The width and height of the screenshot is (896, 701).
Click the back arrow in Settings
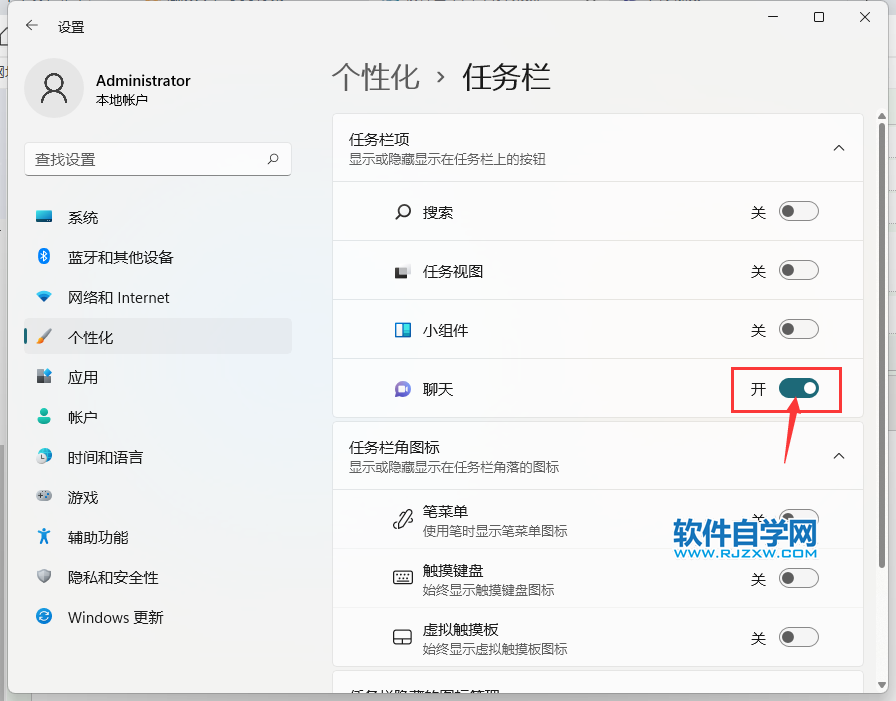(32, 27)
